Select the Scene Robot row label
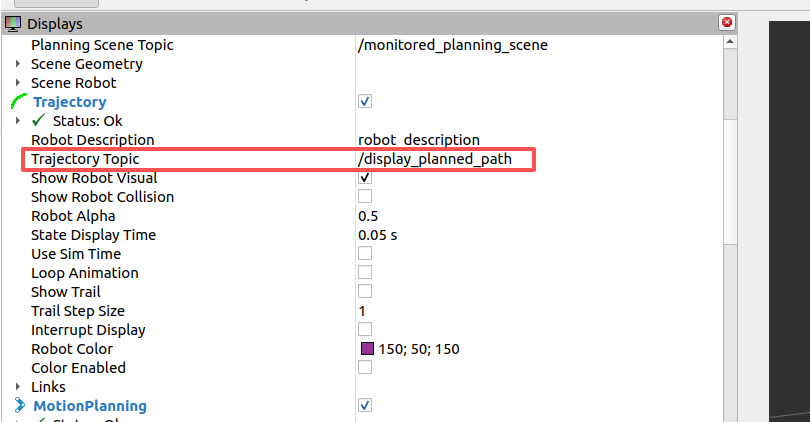 (x=74, y=83)
